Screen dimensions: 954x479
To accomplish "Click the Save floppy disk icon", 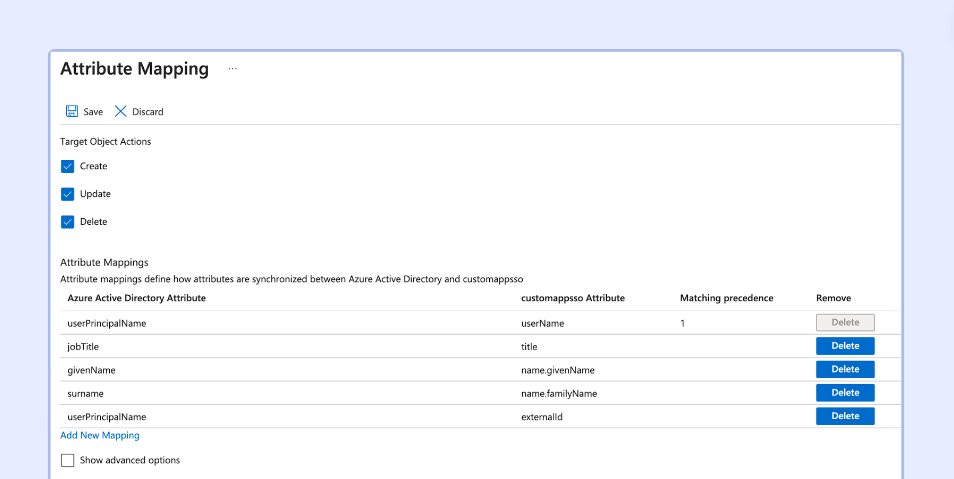I will (x=72, y=112).
